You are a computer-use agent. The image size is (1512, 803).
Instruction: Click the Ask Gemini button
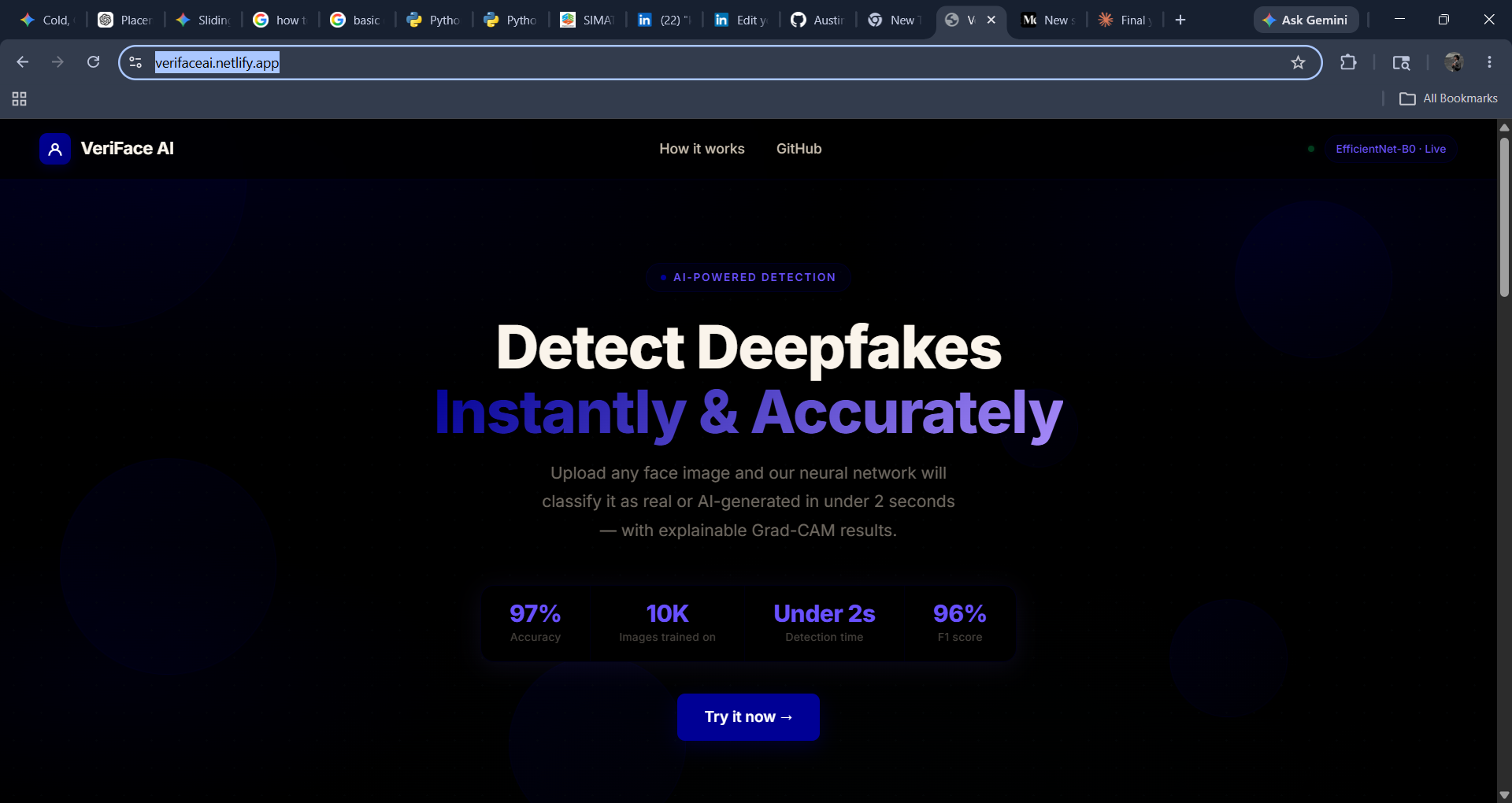[x=1306, y=20]
